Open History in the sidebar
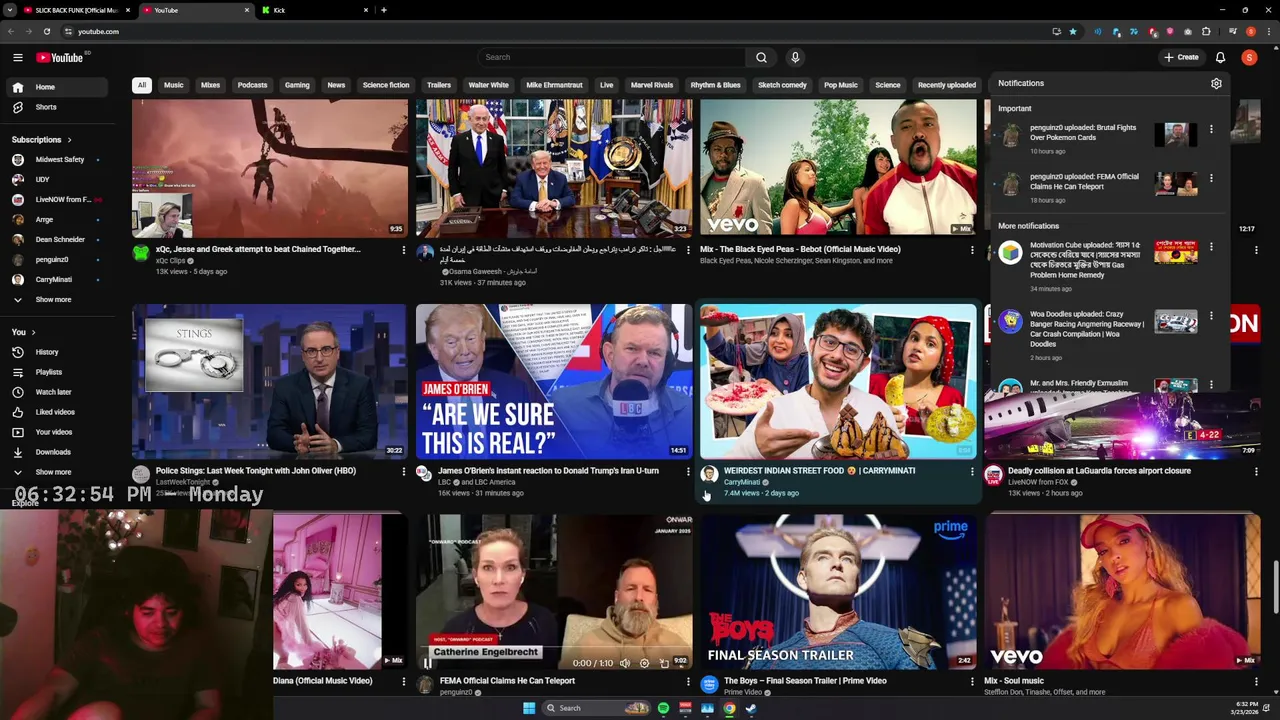This screenshot has height=720, width=1280. click(58, 352)
